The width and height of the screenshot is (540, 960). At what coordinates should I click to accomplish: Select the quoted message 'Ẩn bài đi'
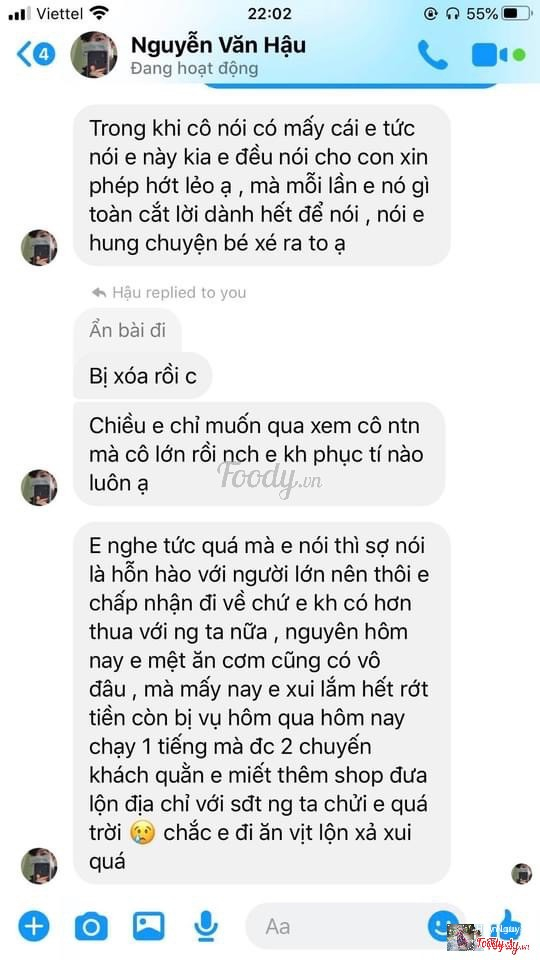(127, 331)
